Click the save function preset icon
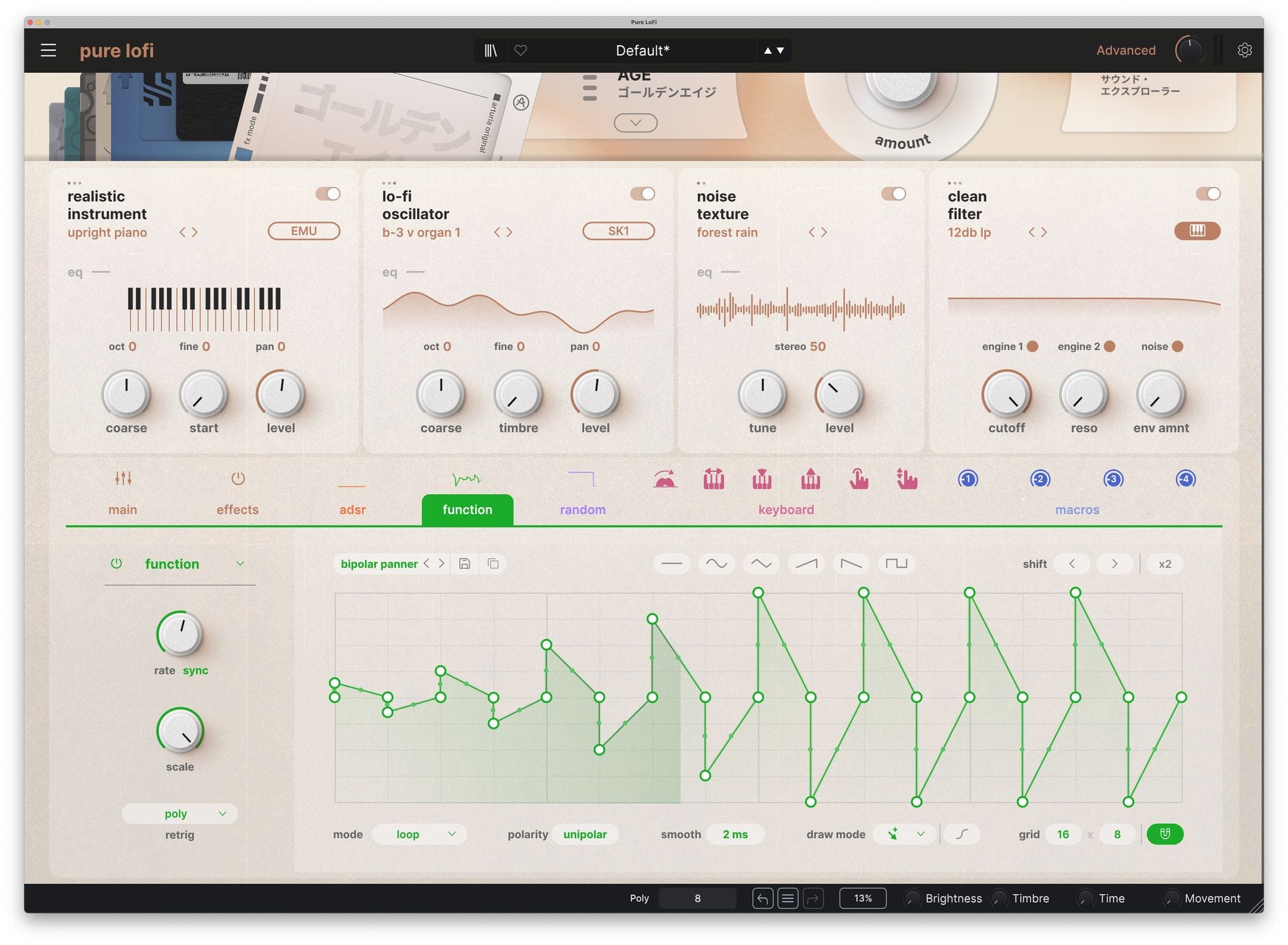 click(x=464, y=564)
